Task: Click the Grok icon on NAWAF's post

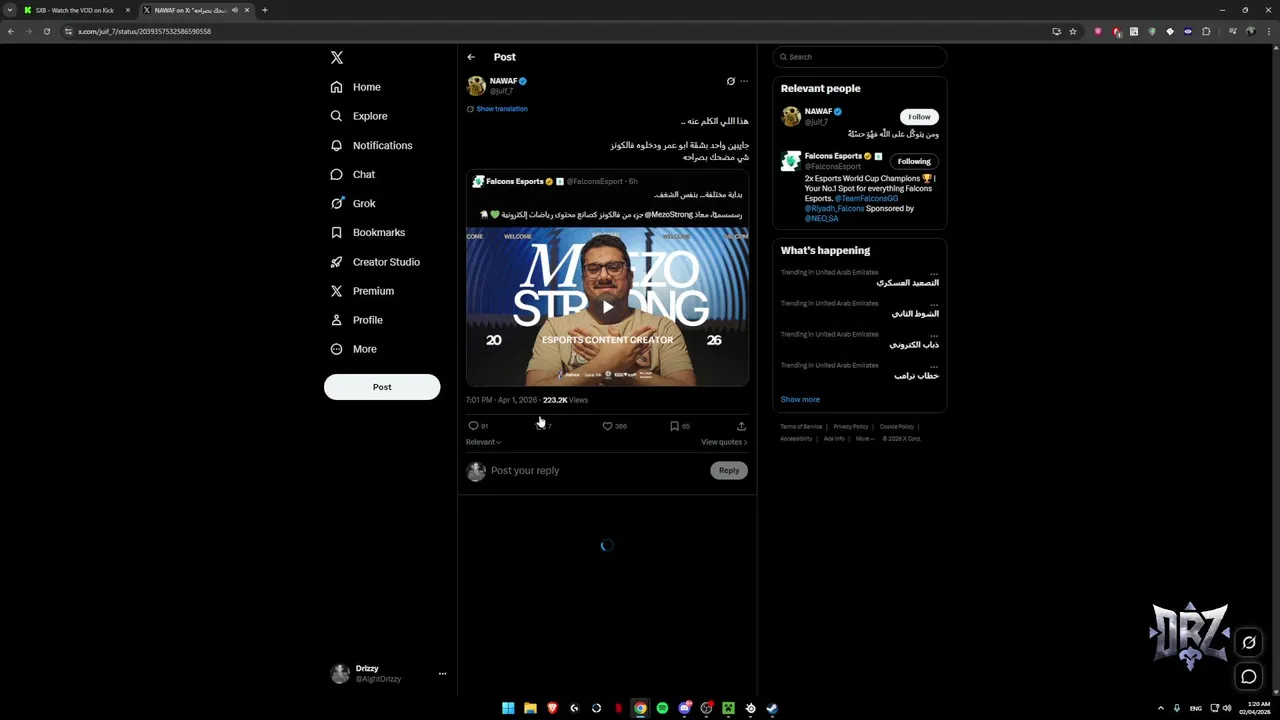Action: point(730,81)
